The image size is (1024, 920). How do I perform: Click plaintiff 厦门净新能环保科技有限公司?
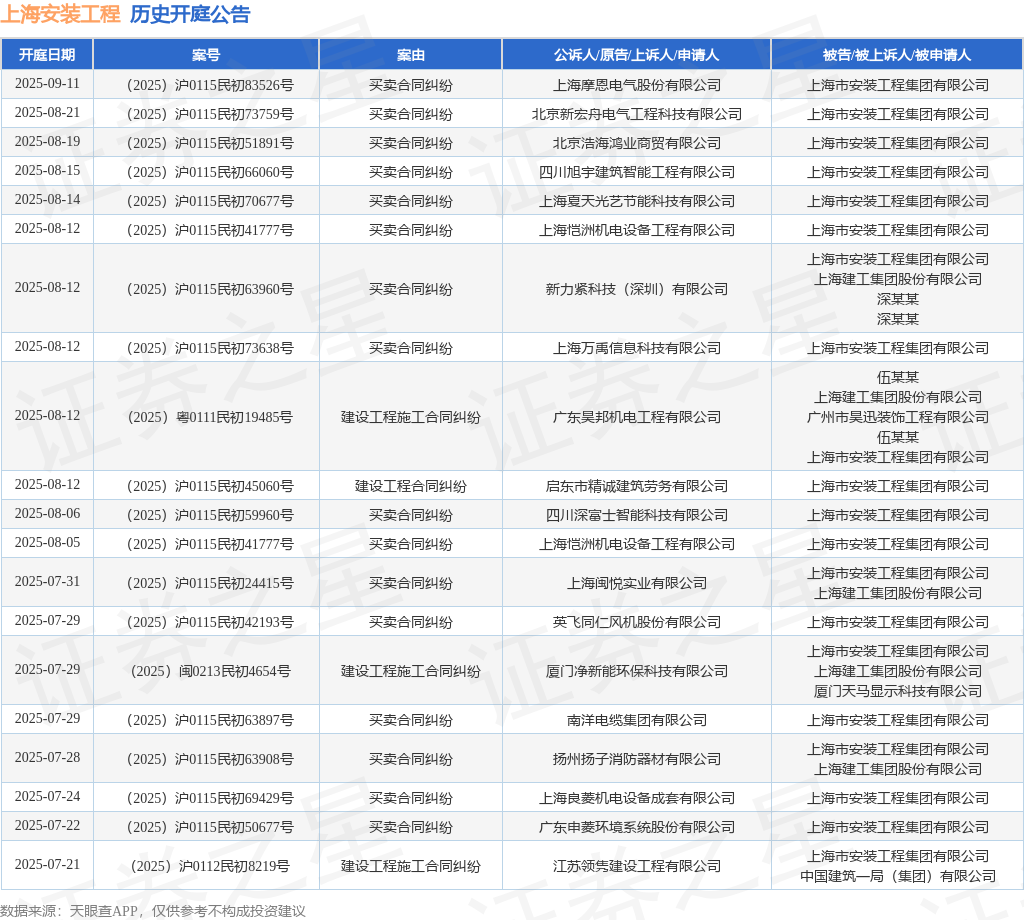(637, 671)
